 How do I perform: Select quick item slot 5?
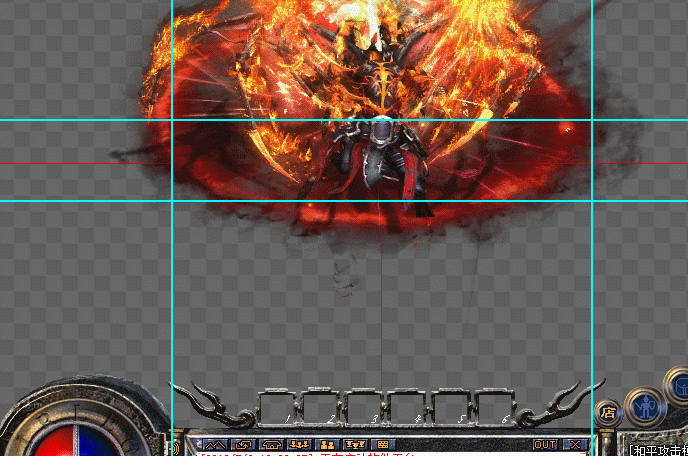[451, 408]
